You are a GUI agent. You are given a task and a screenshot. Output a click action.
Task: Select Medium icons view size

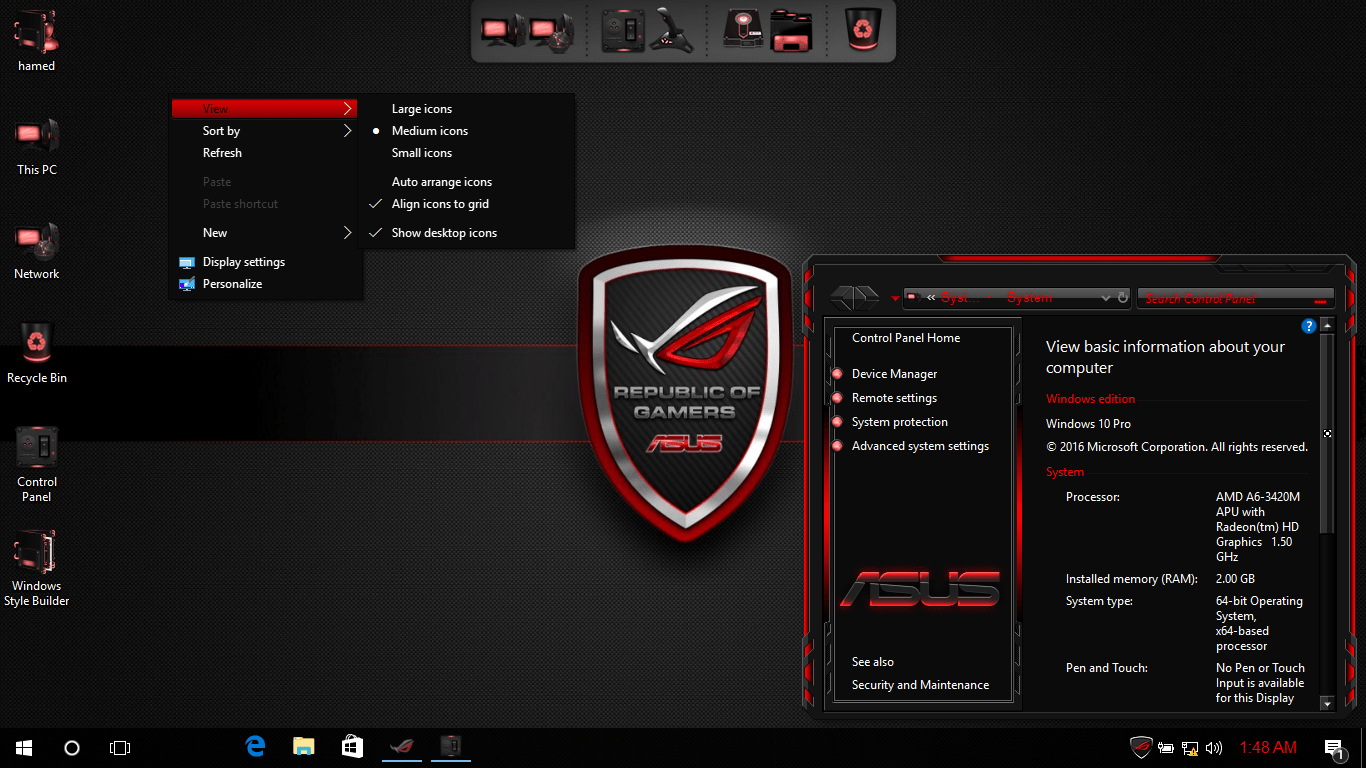429,130
